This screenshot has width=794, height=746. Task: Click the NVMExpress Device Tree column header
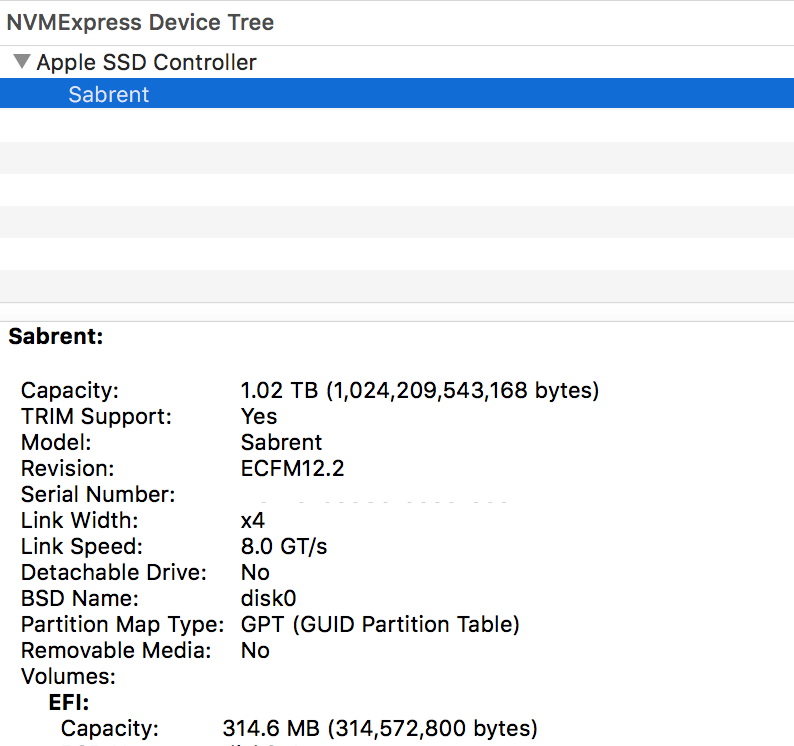pos(397,23)
